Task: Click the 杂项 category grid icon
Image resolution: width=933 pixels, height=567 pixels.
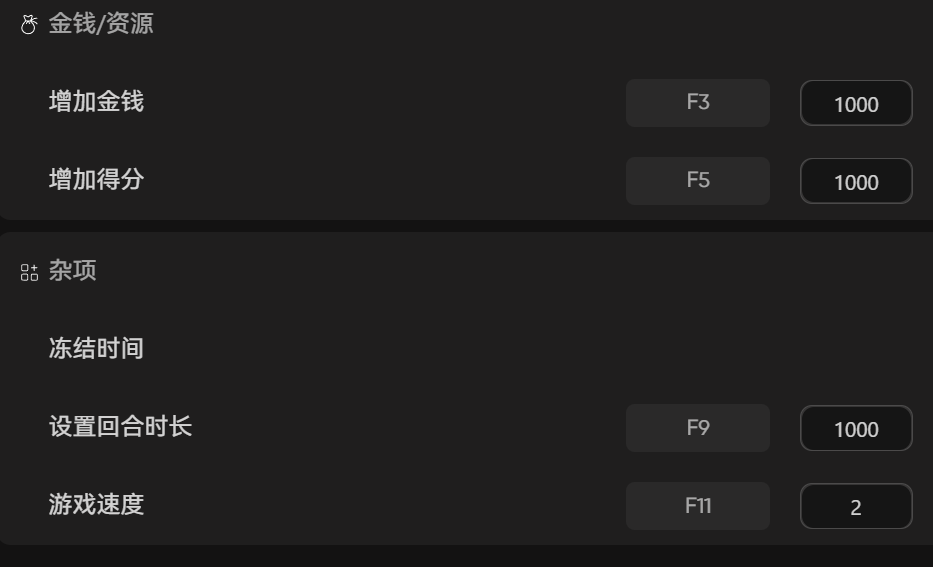Action: pyautogui.click(x=29, y=272)
